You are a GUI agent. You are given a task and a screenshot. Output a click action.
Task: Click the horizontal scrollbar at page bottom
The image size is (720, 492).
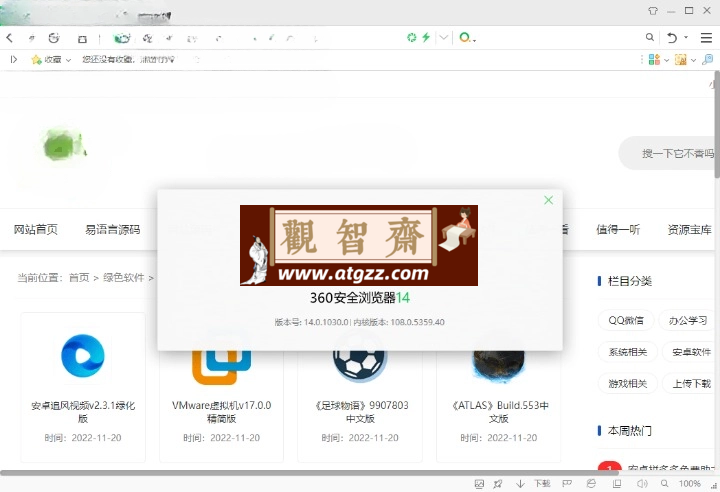coord(310,473)
